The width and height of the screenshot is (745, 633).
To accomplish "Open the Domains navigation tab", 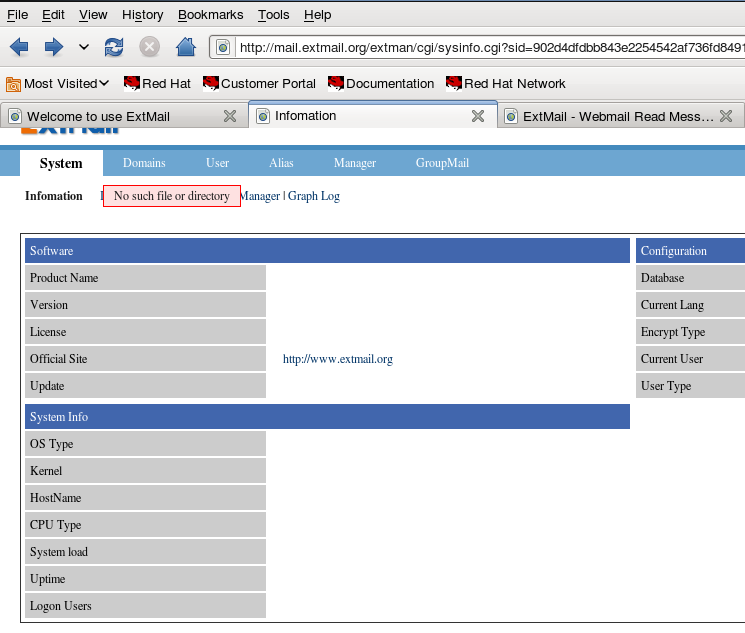I will click(144, 163).
